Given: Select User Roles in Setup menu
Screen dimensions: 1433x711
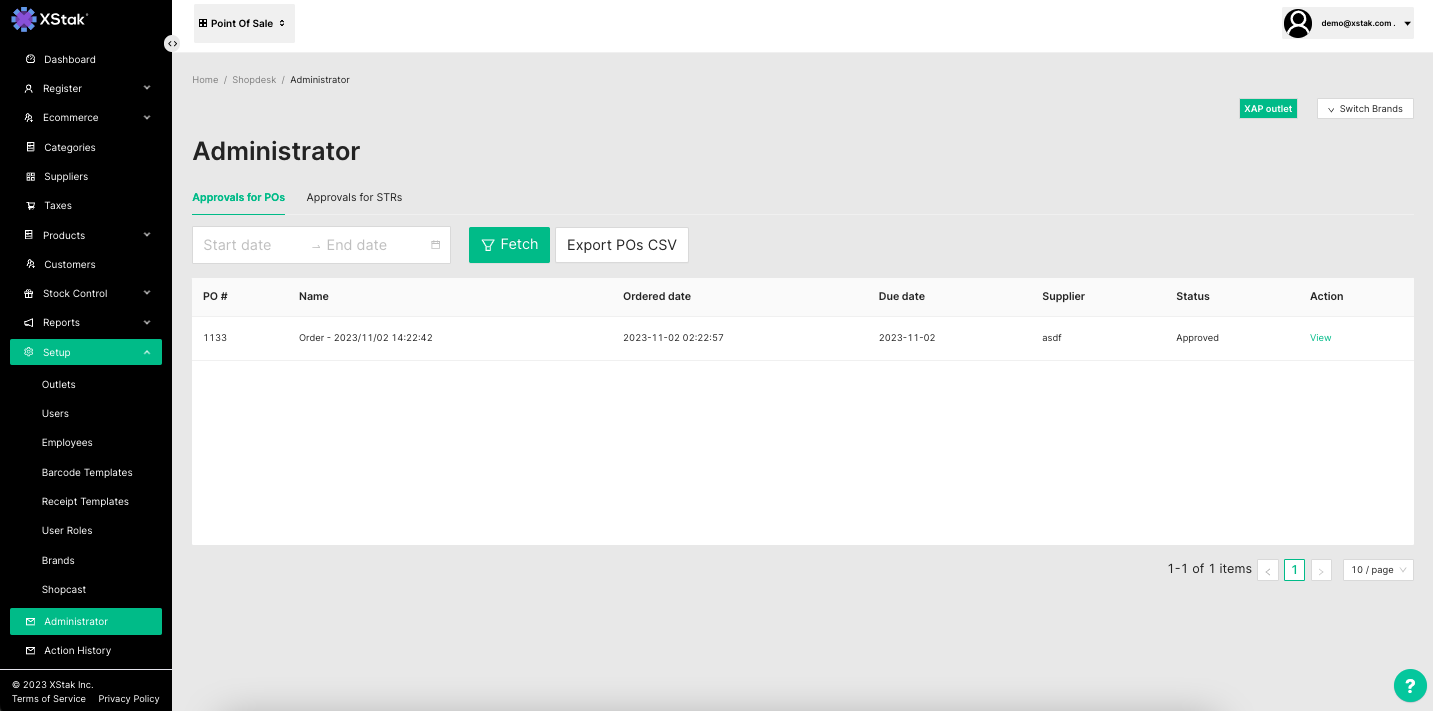Looking at the screenshot, I should (x=67, y=531).
